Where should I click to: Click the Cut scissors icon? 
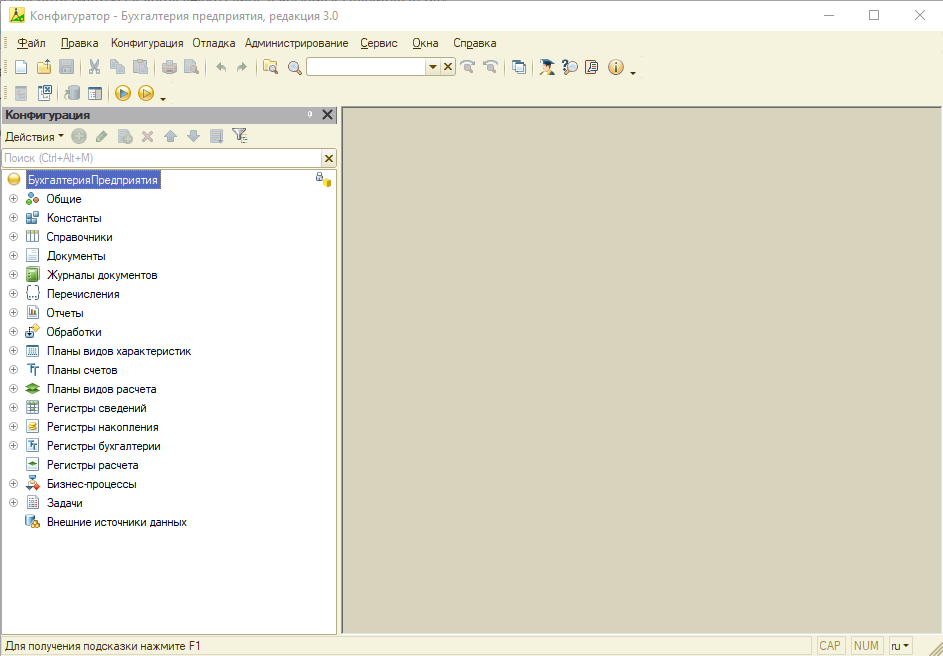coord(94,67)
